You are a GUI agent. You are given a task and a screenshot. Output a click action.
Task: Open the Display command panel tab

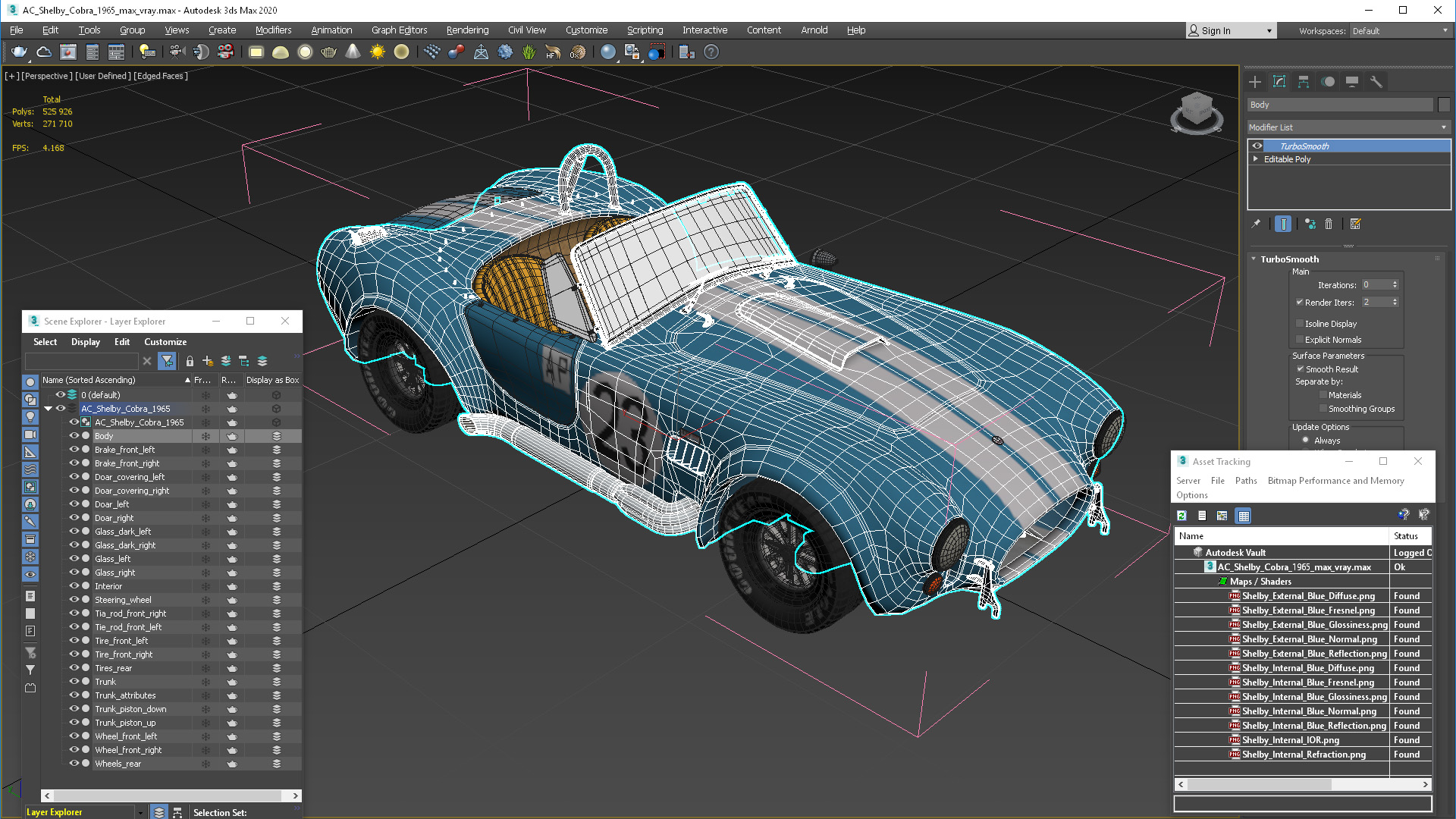[x=1352, y=82]
